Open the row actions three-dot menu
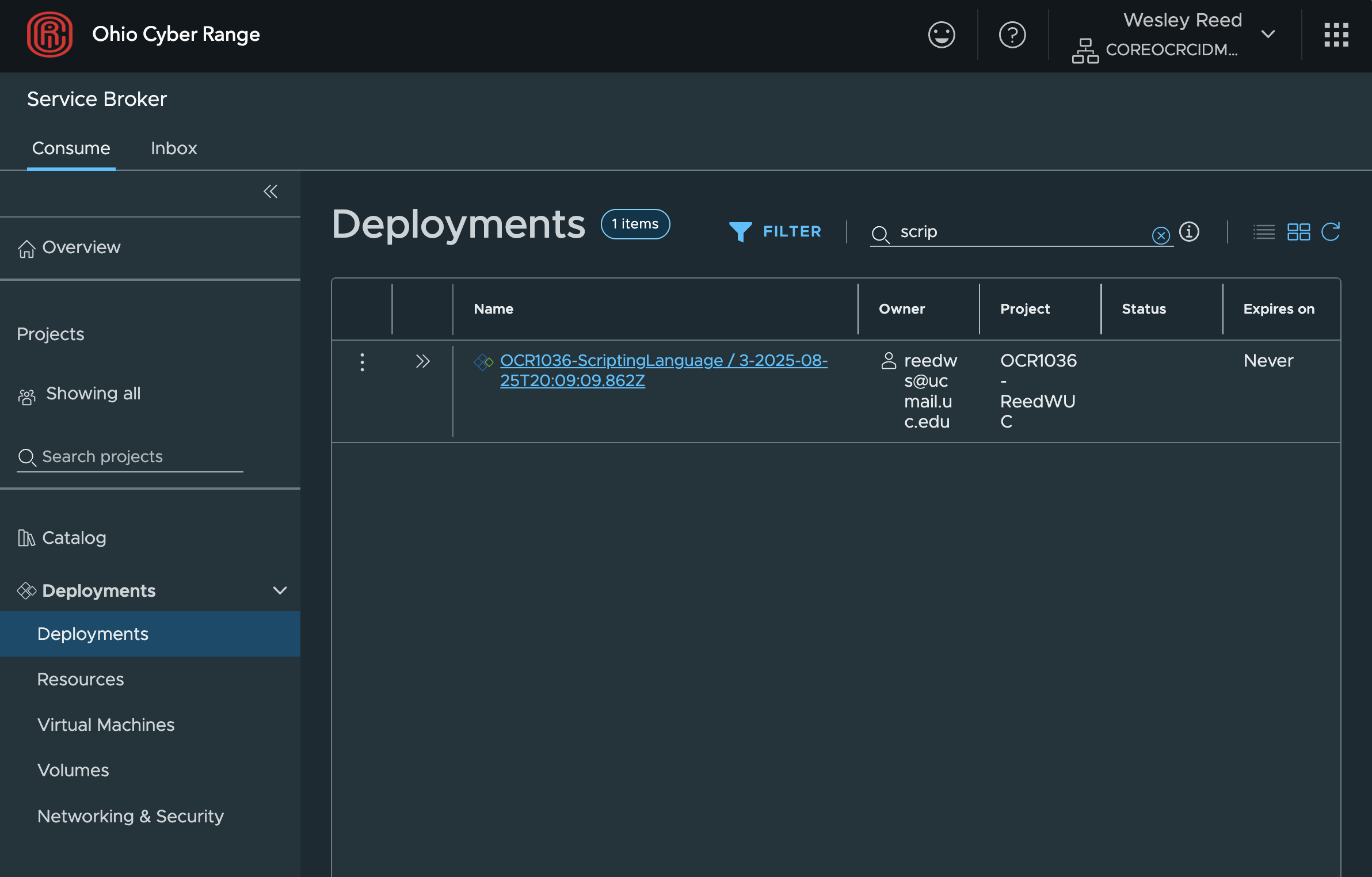 click(x=362, y=362)
